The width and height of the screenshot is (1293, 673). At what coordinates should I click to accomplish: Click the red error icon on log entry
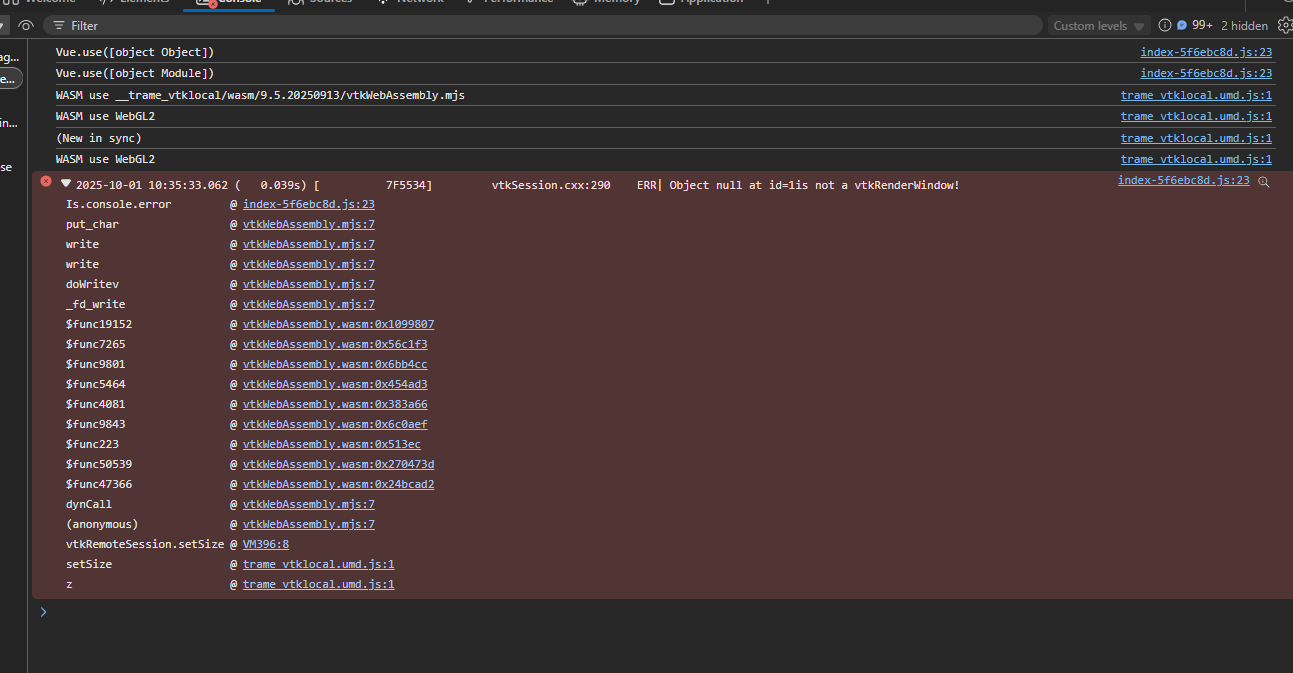coord(45,182)
